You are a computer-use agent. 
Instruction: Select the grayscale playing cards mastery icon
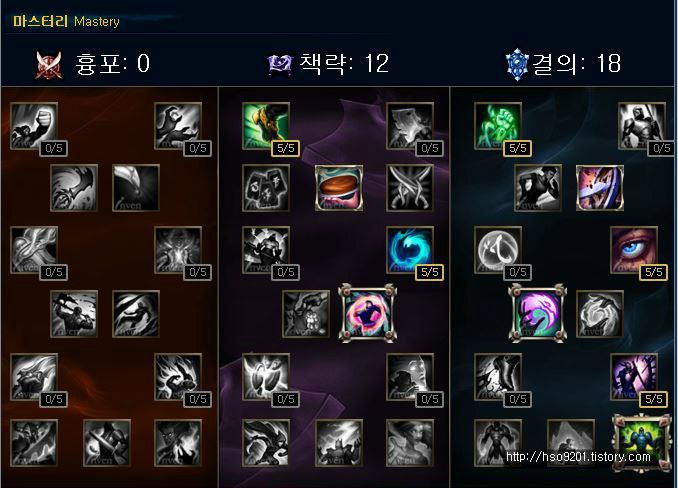pos(266,188)
